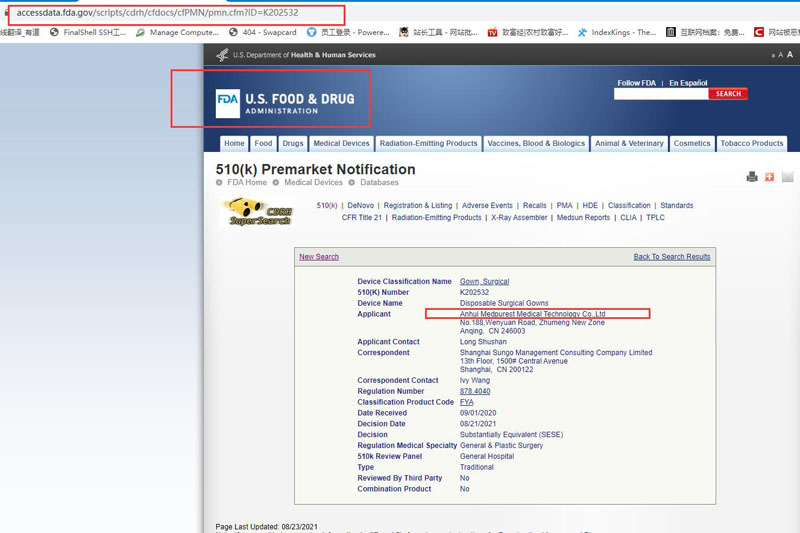
Task: Click the CLIA link
Action: click(628, 217)
